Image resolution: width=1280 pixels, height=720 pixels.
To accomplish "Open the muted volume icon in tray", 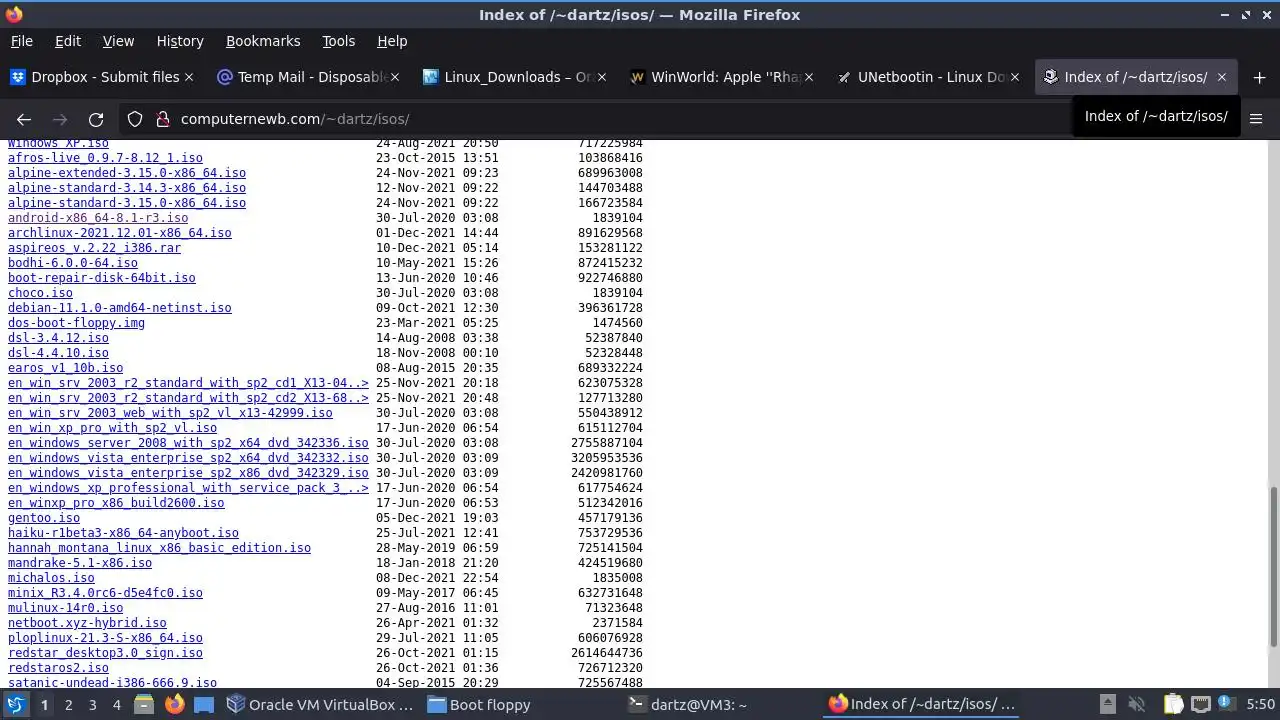I will [1136, 704].
